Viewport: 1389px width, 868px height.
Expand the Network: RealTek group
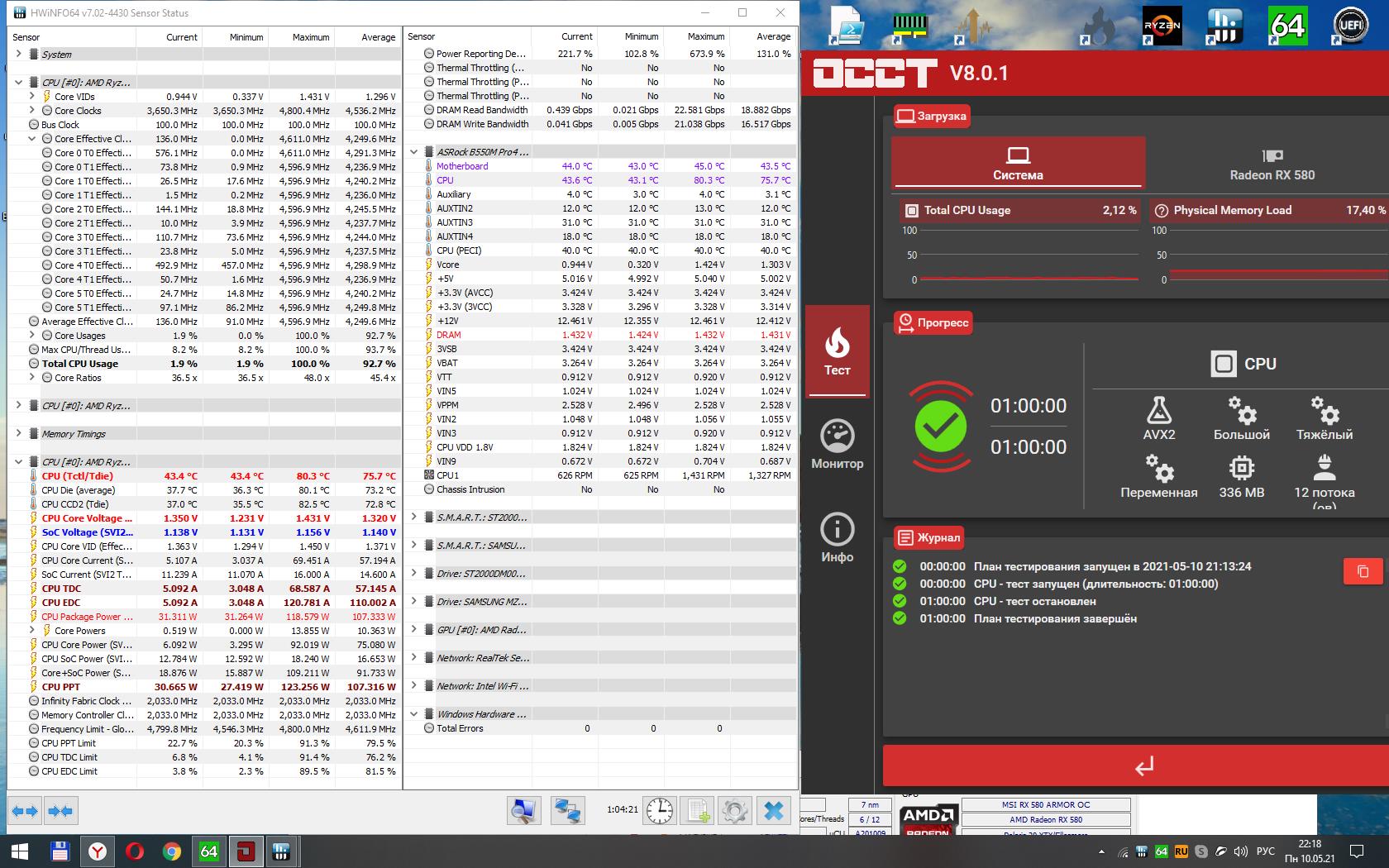click(413, 657)
